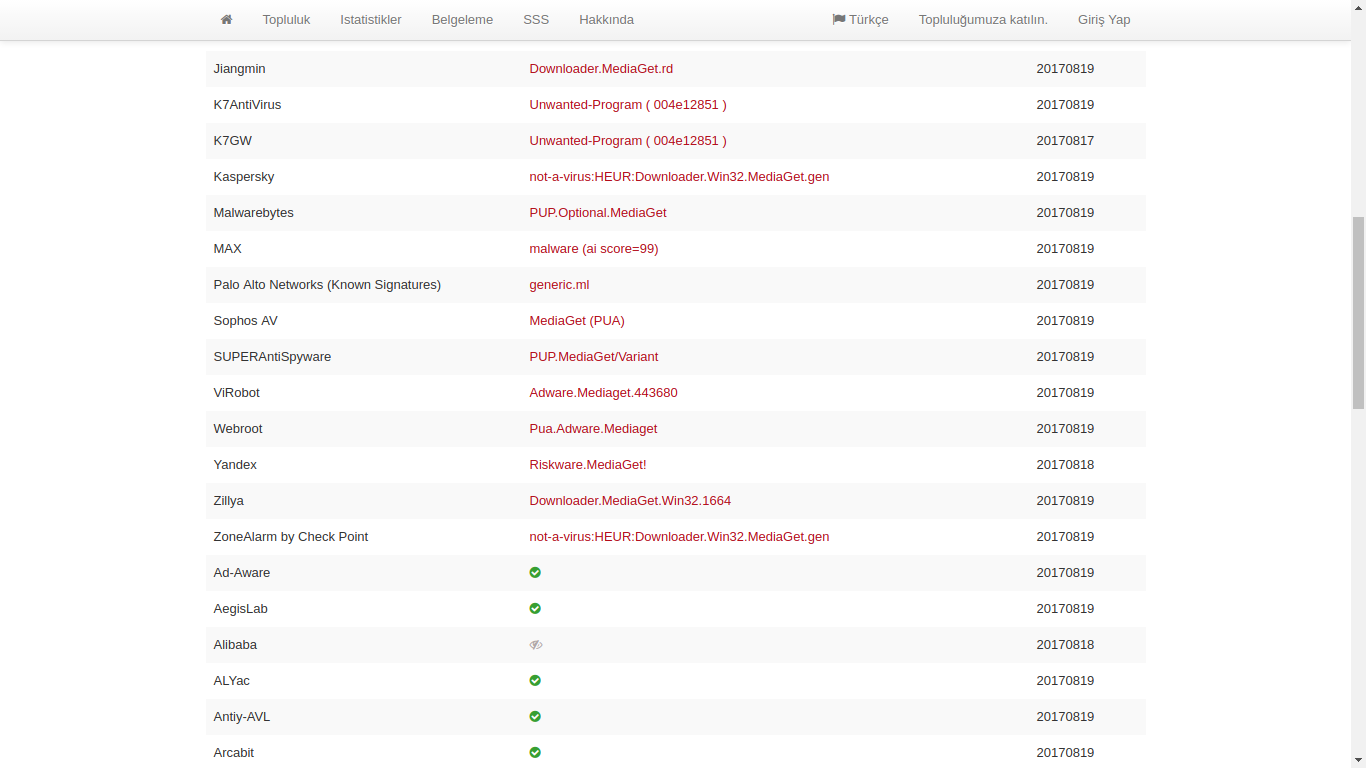1366x768 pixels.
Task: Click K7AntiVirus Unwanted-Program detection
Action: pyautogui.click(x=628, y=105)
